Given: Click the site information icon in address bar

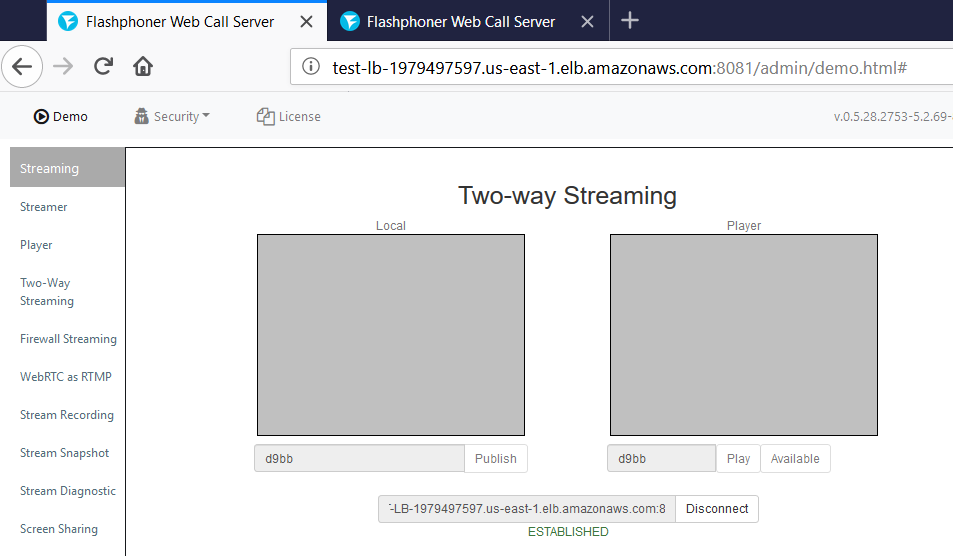Looking at the screenshot, I should (x=312, y=67).
